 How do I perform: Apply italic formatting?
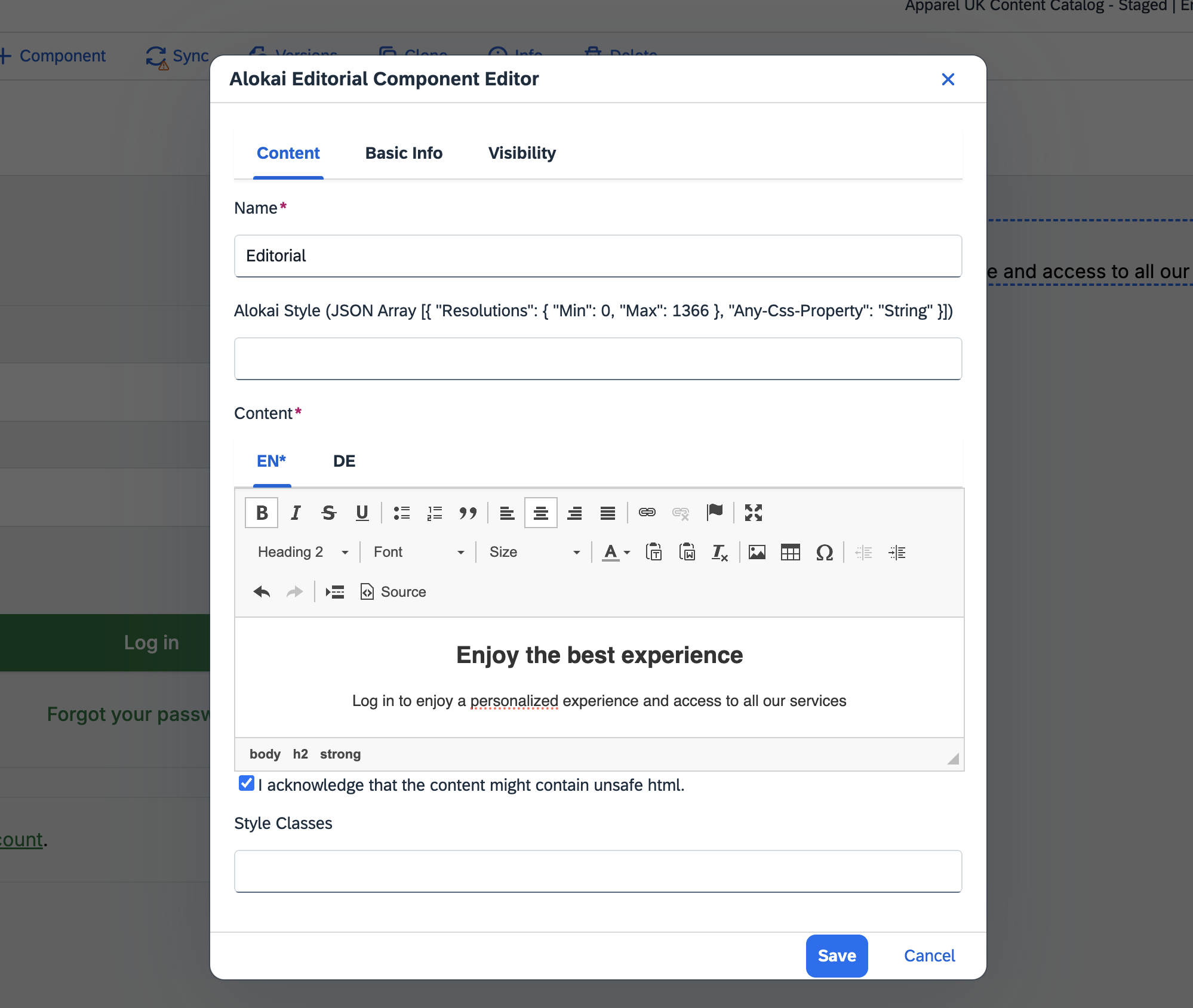click(x=295, y=513)
